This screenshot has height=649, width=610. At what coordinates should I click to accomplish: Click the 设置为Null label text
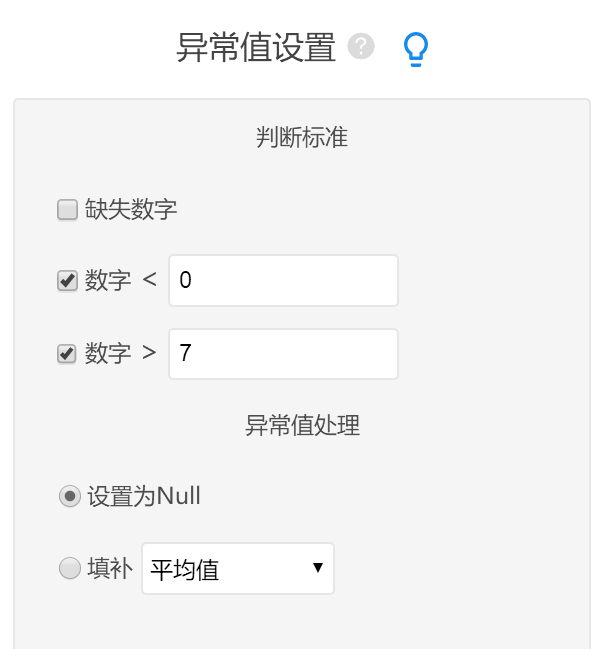tap(144, 497)
